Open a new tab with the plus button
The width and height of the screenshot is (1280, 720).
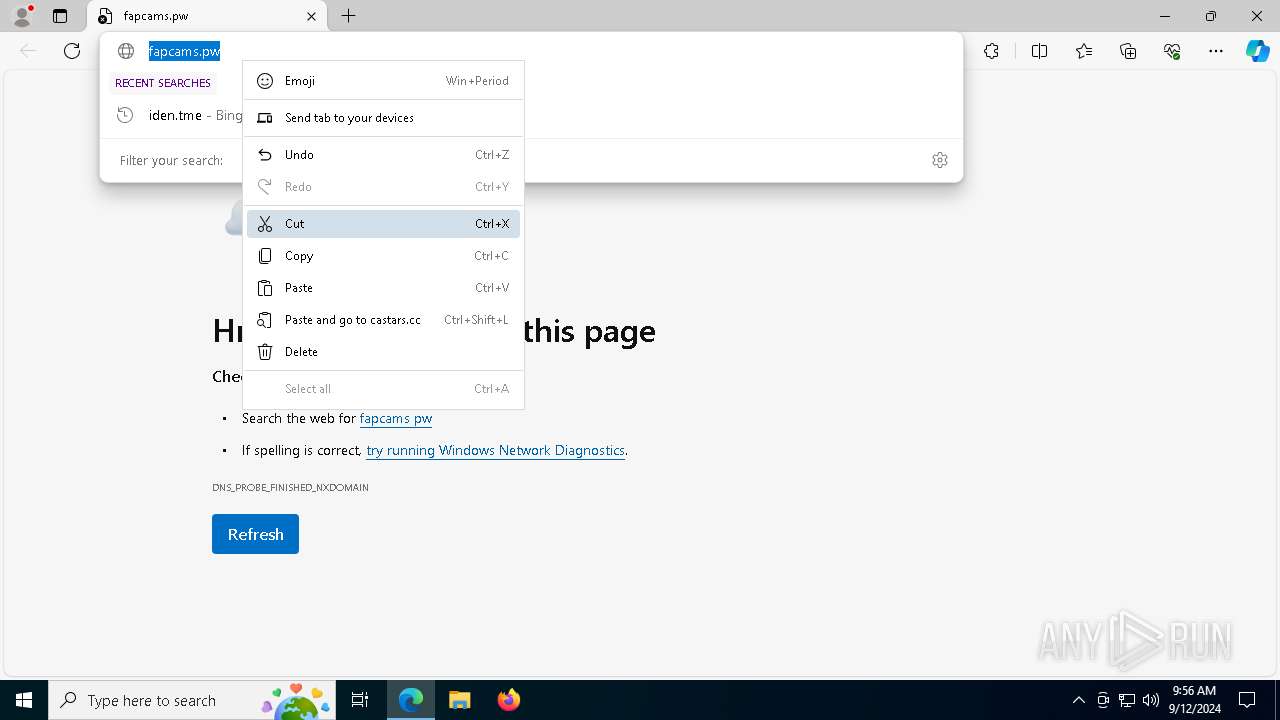[x=348, y=16]
